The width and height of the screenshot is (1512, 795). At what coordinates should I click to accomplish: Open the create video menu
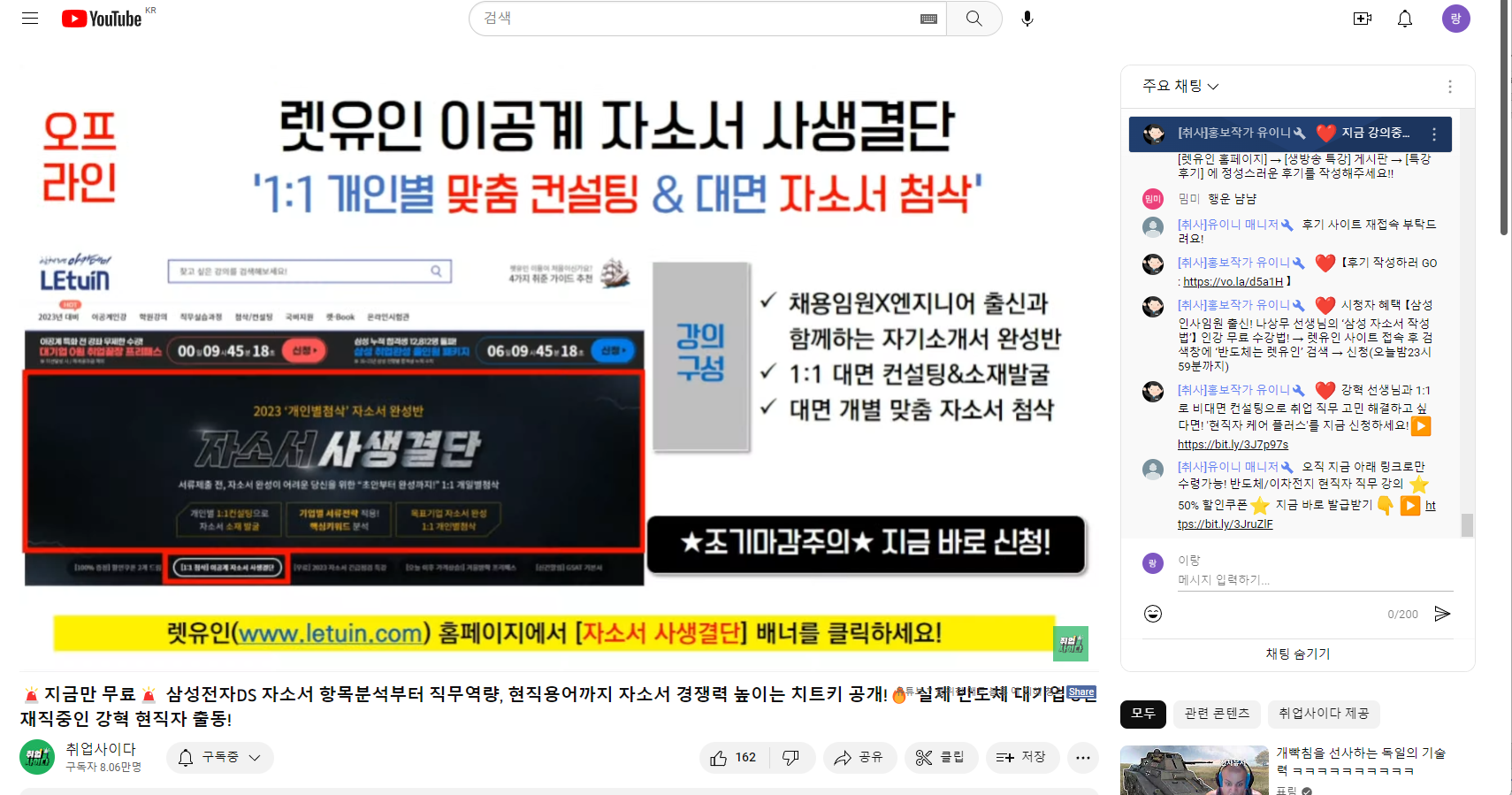click(x=1362, y=19)
